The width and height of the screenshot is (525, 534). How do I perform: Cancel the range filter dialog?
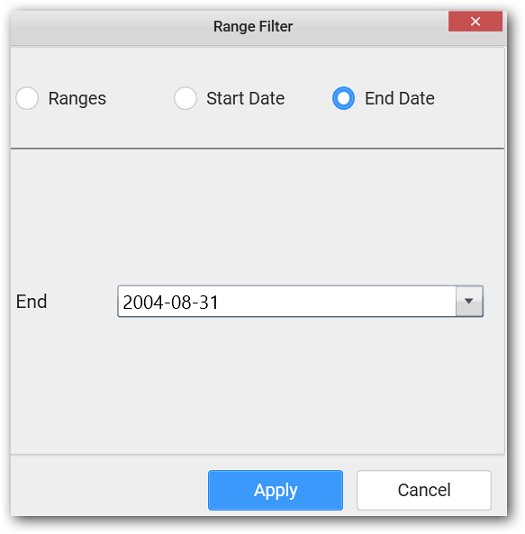[x=424, y=490]
